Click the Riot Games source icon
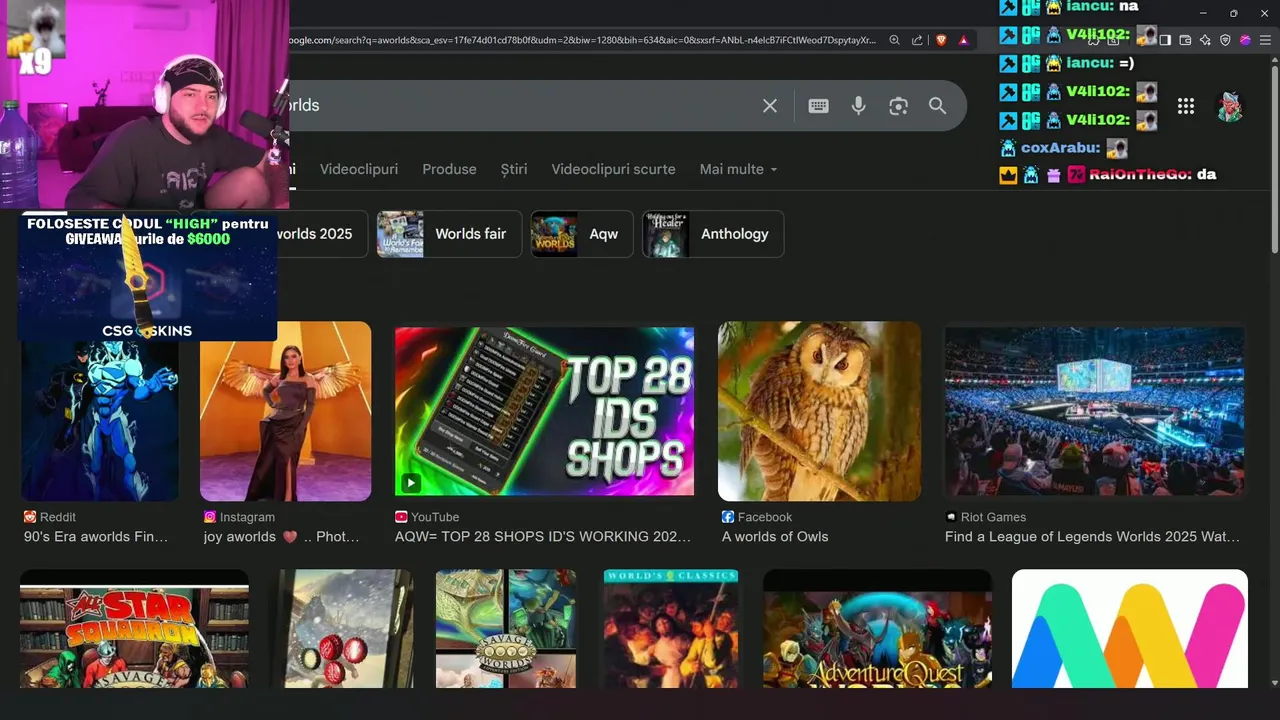1280x720 pixels. (951, 517)
